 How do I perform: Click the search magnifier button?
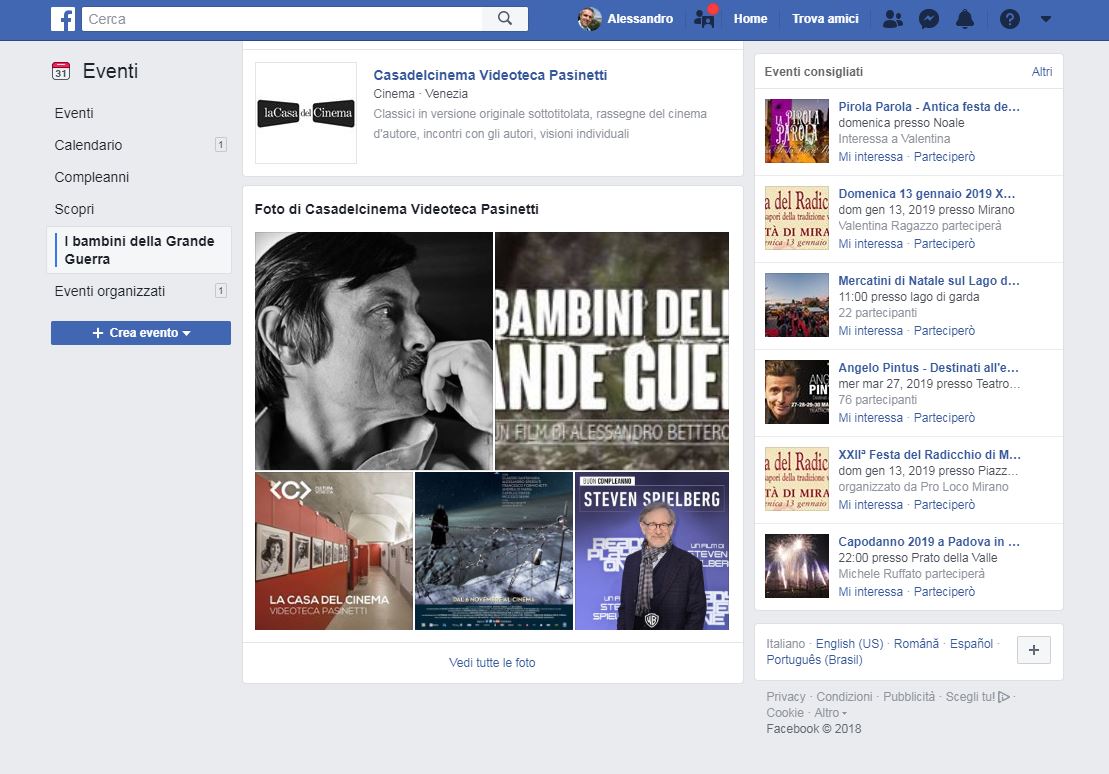(504, 18)
